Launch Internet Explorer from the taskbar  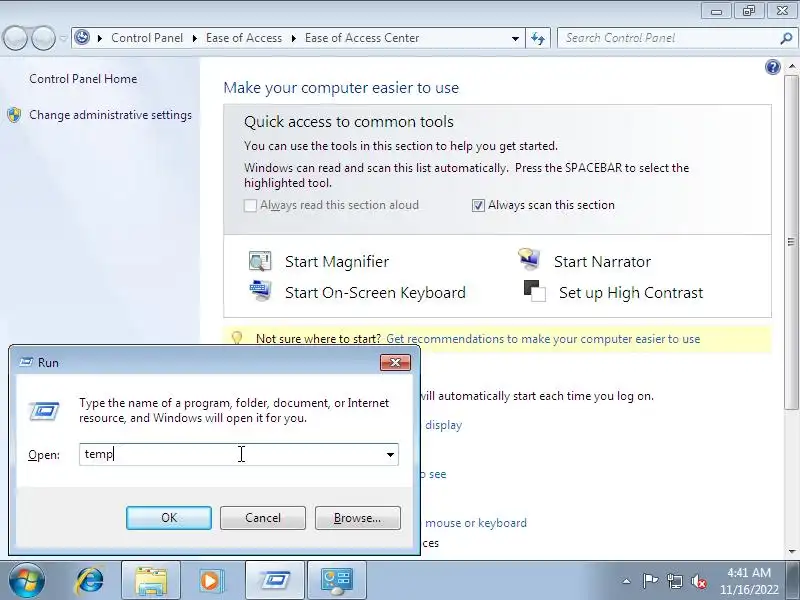[x=90, y=581]
